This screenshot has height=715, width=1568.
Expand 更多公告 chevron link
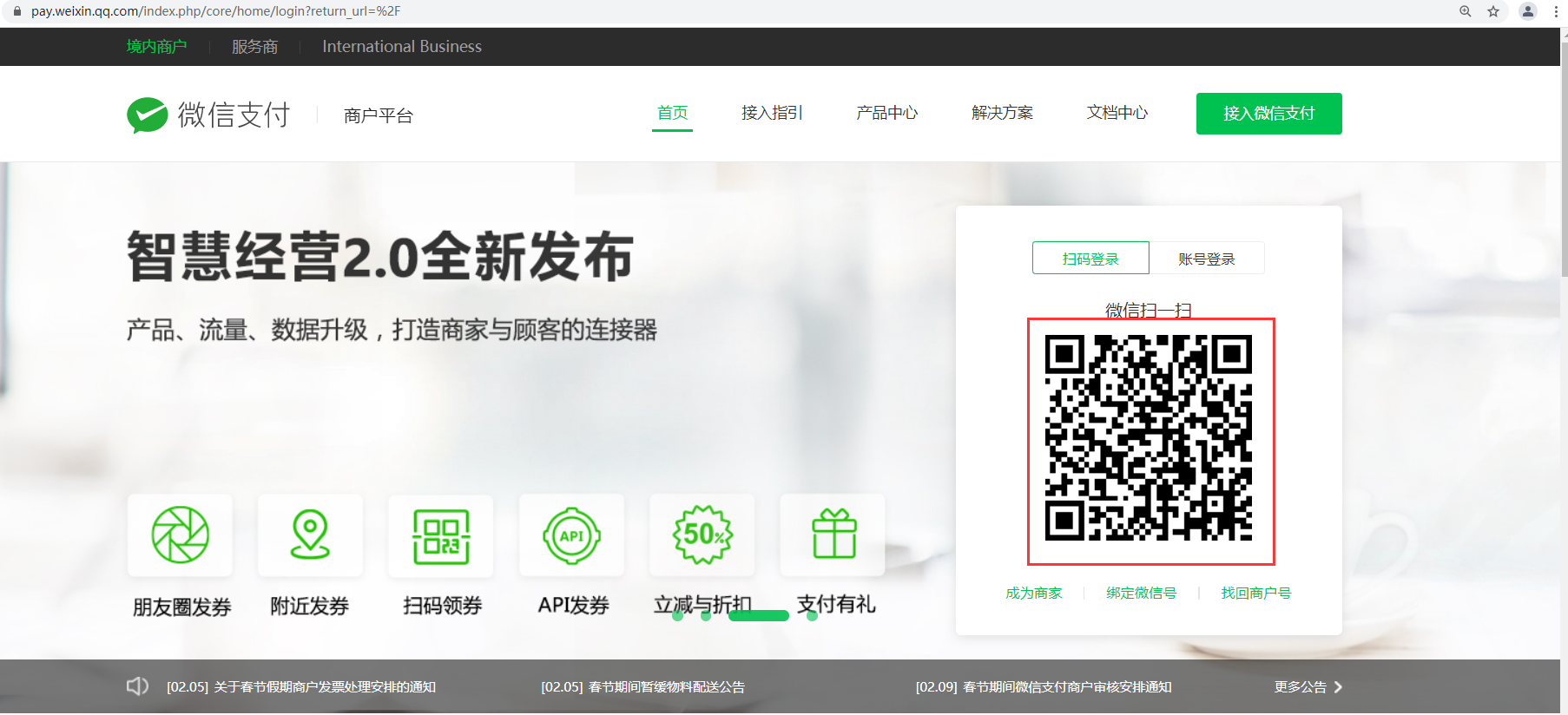click(x=1308, y=686)
